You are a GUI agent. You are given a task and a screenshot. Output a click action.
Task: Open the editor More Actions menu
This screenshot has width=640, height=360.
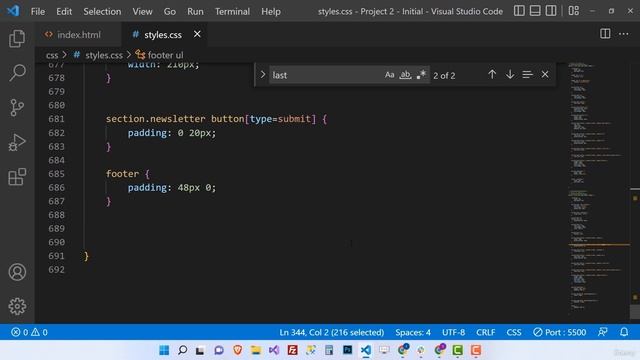(624, 34)
